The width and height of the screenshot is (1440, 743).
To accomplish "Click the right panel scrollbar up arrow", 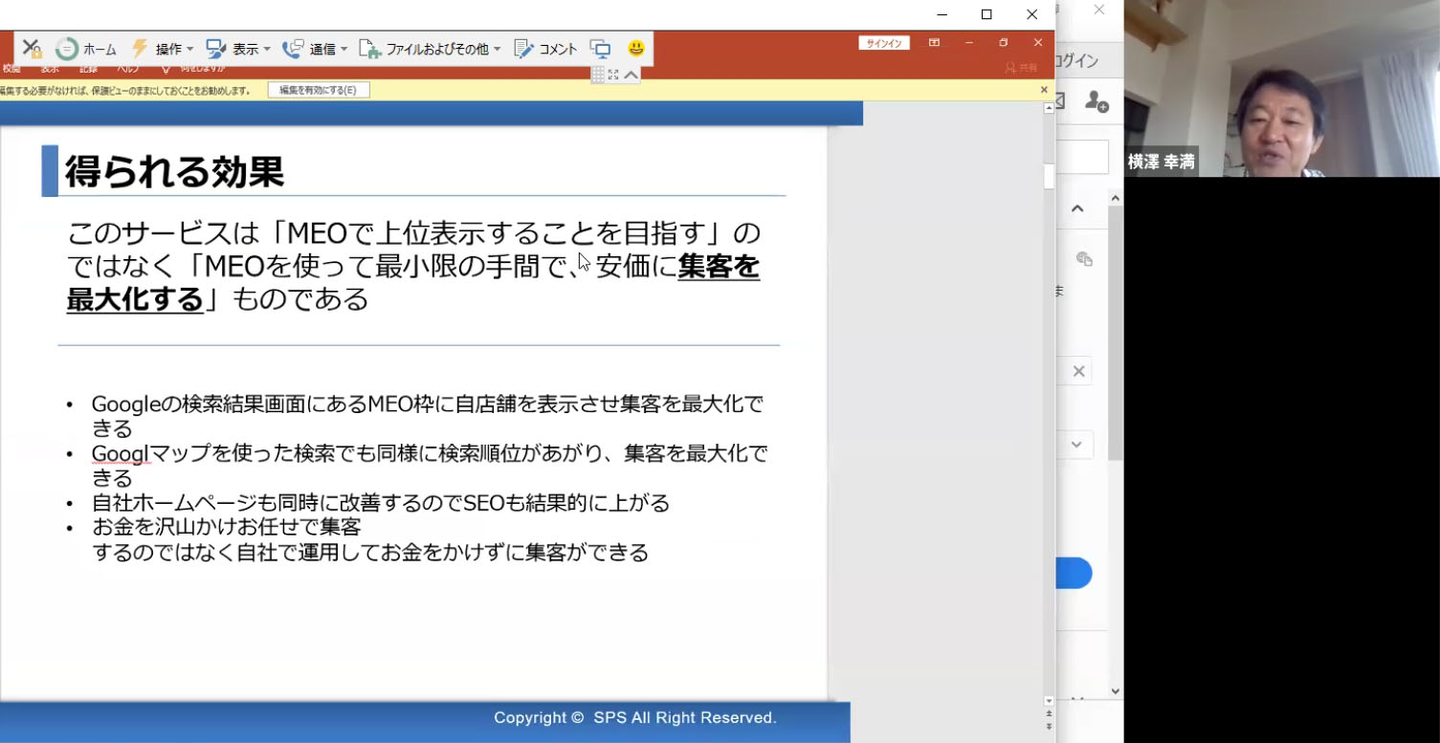I will tap(1115, 199).
